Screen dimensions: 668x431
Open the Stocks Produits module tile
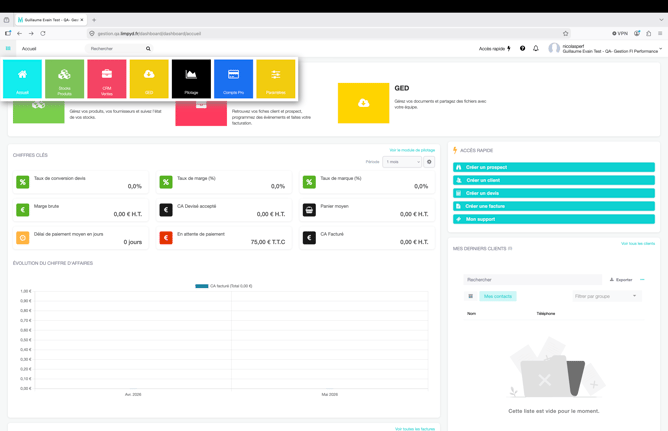pyautogui.click(x=64, y=79)
